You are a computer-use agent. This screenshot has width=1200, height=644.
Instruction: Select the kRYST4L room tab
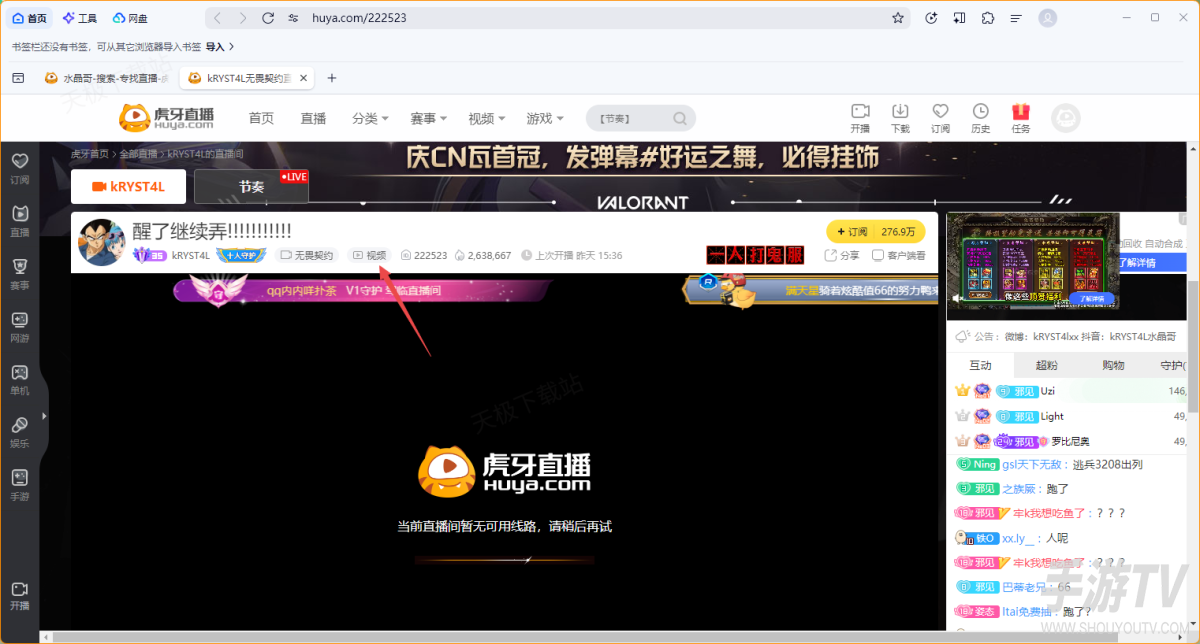129,186
